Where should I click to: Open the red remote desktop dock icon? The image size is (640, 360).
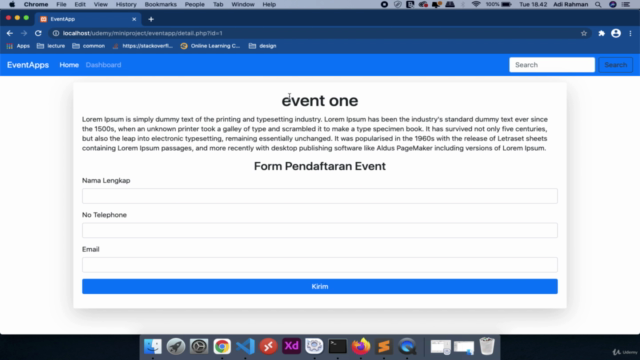tap(269, 347)
